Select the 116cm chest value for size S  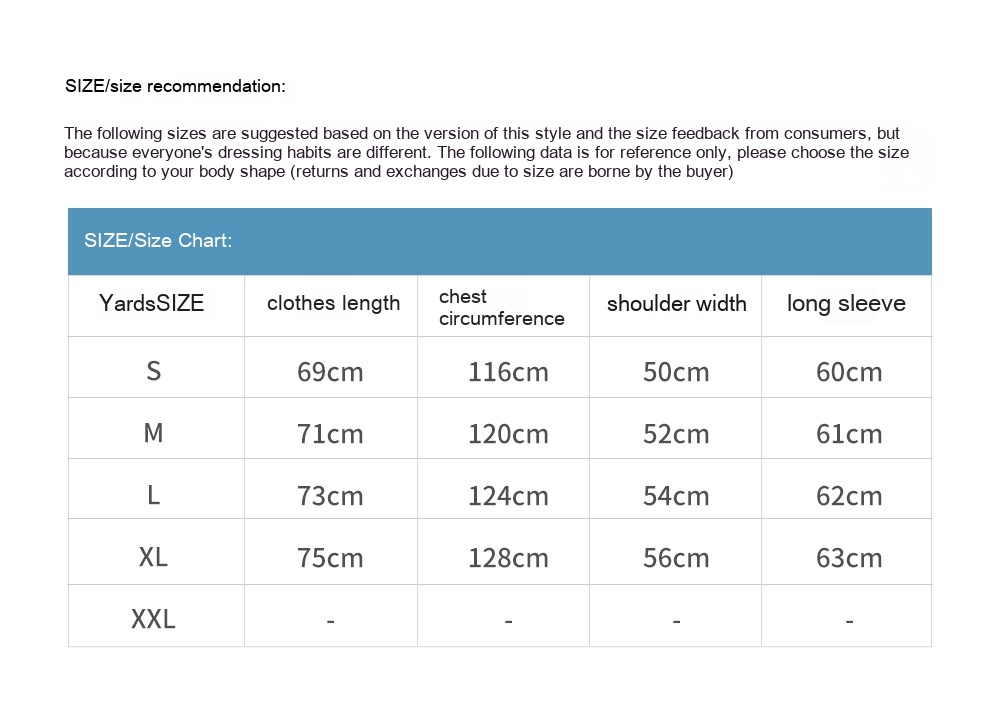(508, 372)
